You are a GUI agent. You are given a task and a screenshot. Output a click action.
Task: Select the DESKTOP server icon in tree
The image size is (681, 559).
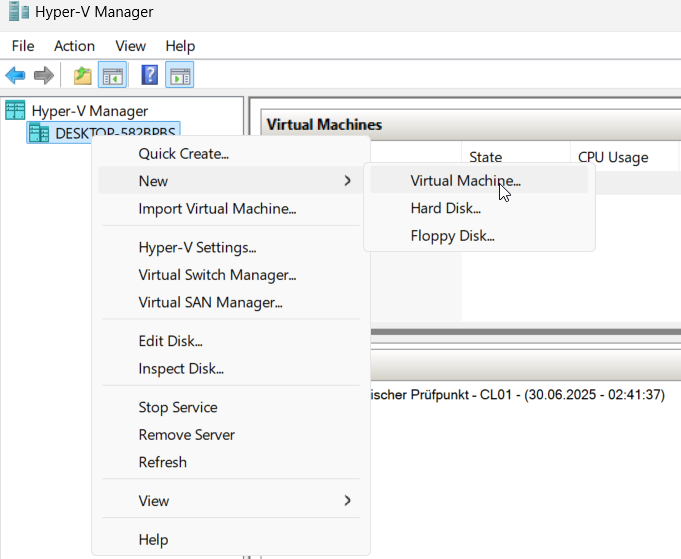(x=39, y=133)
